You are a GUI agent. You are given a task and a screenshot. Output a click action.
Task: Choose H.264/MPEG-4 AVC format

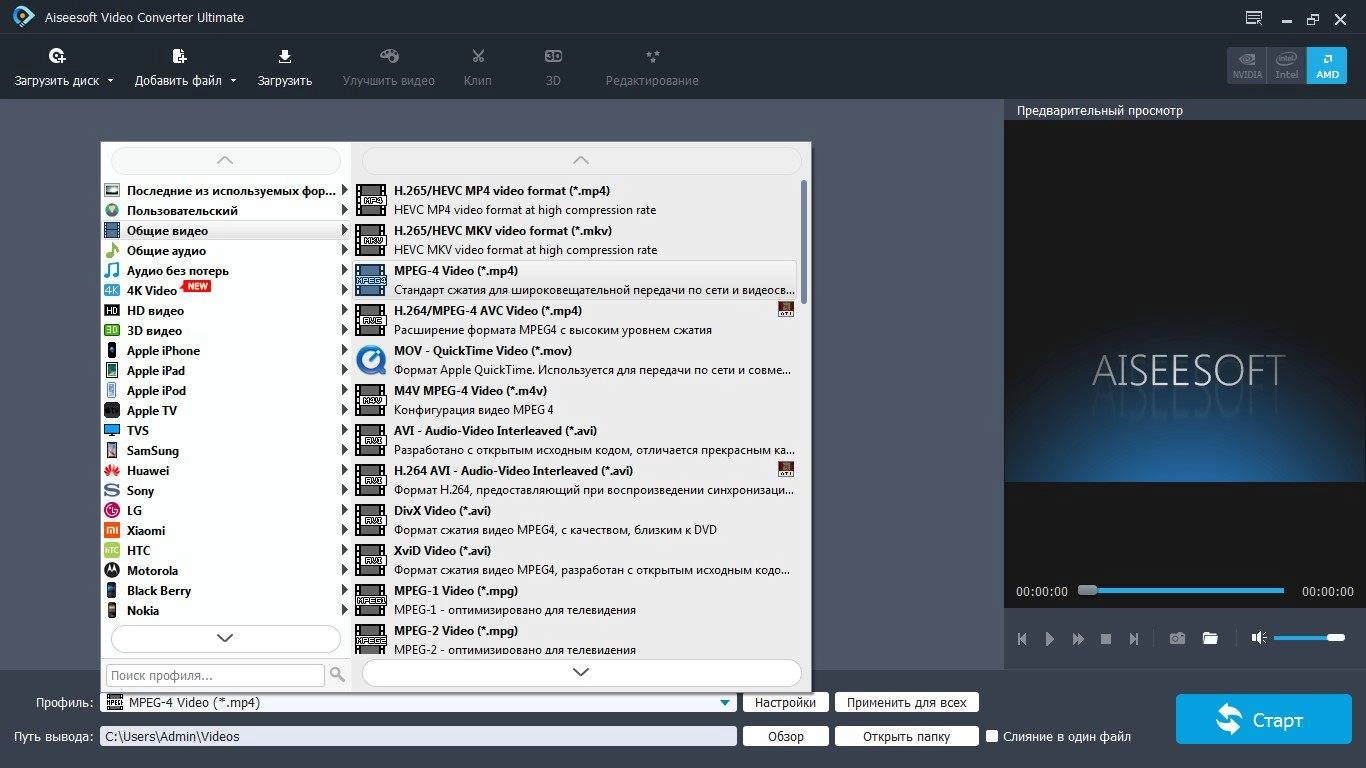576,320
